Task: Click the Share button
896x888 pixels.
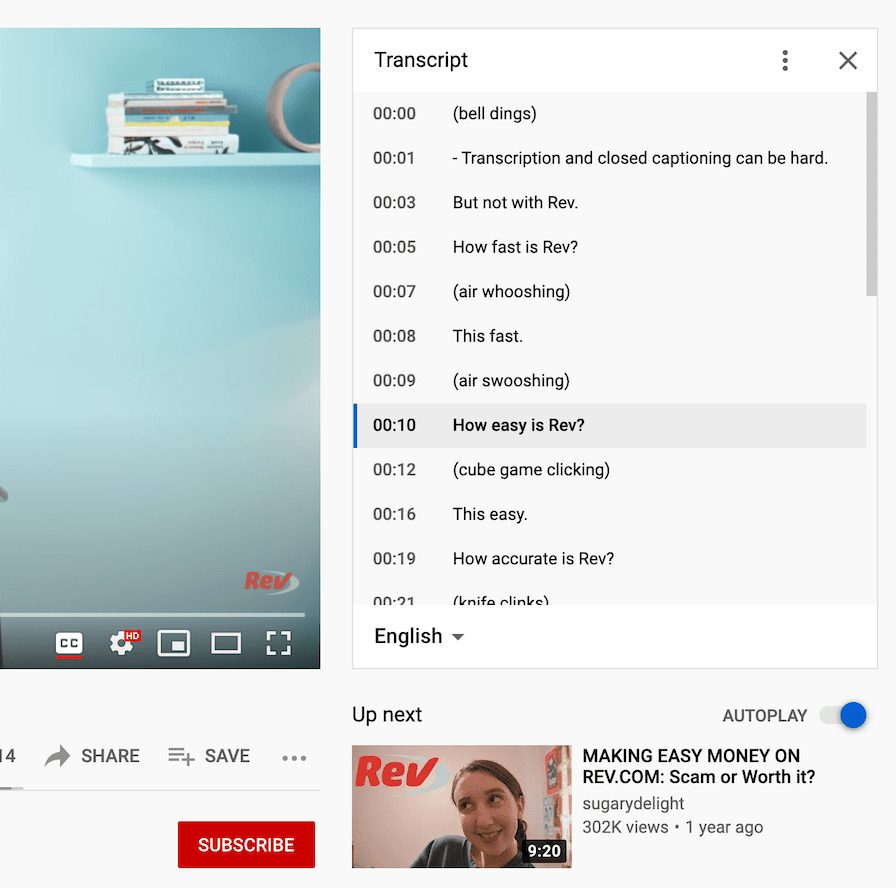Action: point(92,756)
